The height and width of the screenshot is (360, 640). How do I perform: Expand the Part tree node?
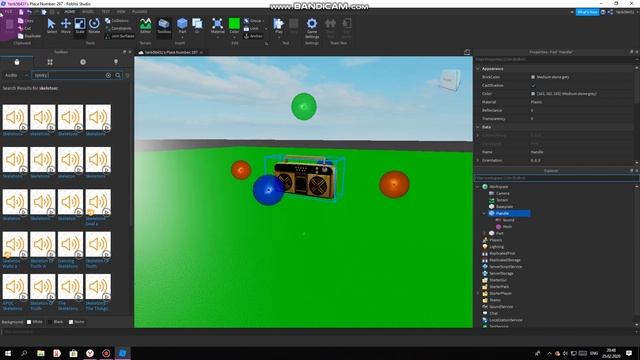(x=484, y=233)
